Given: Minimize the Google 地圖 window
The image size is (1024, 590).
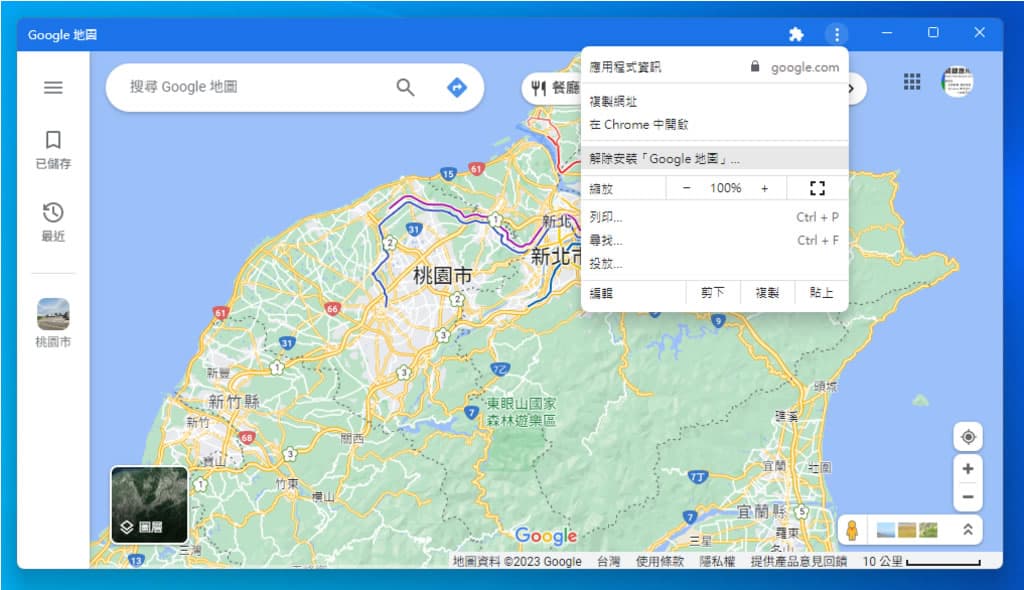Looking at the screenshot, I should [x=886, y=33].
